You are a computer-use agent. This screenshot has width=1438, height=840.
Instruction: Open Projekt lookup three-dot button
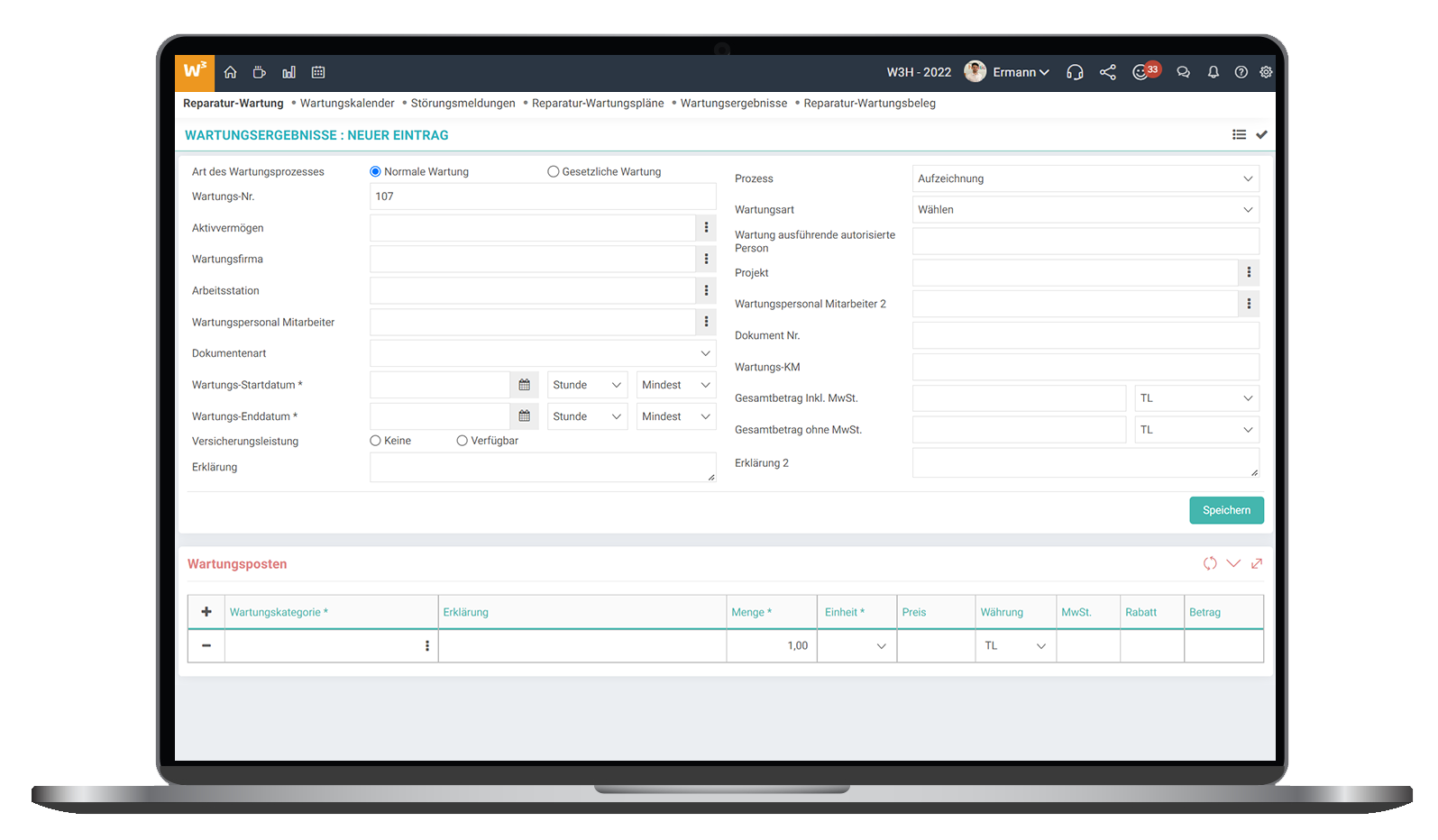pyautogui.click(x=1249, y=272)
